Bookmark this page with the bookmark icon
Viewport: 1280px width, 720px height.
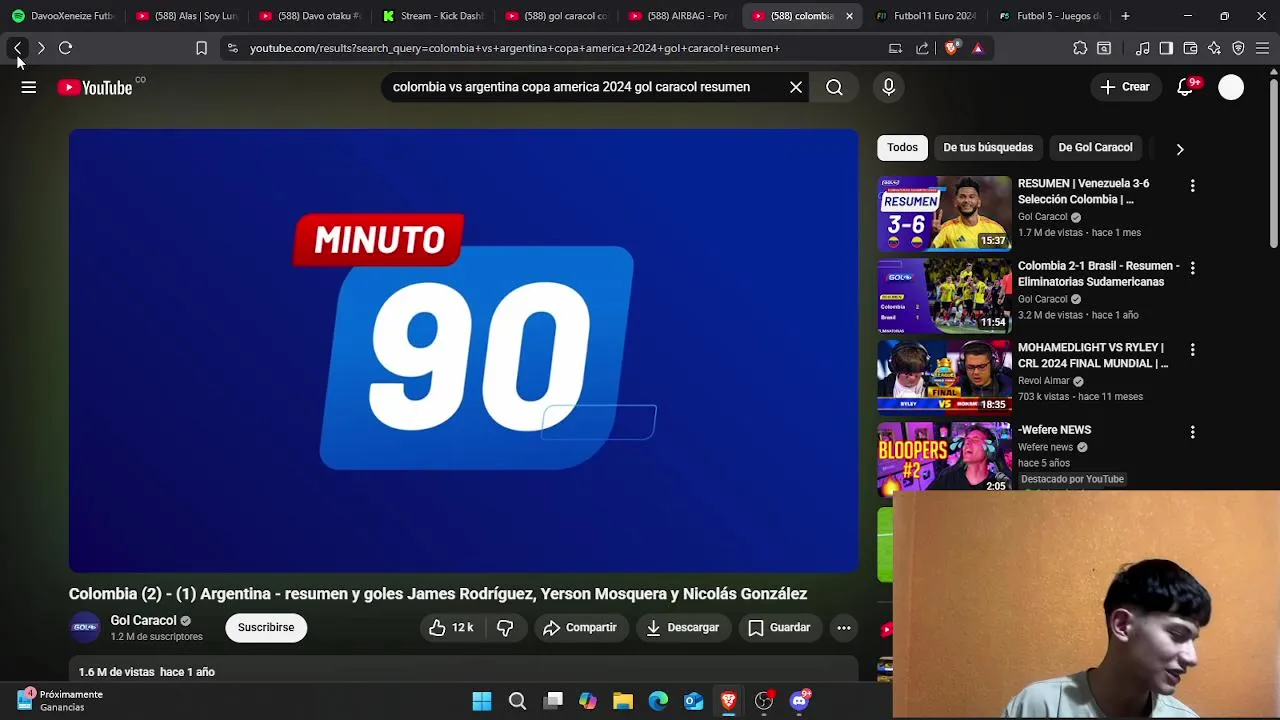pos(201,48)
